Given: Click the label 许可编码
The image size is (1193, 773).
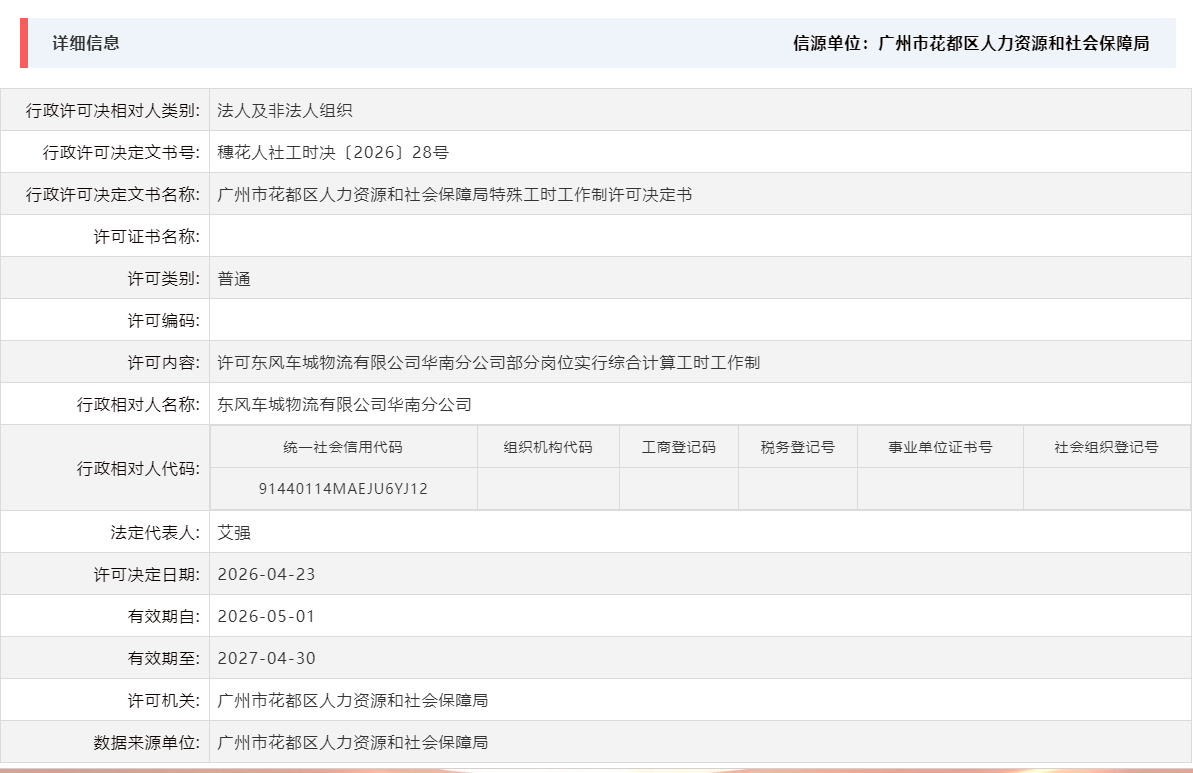Looking at the screenshot, I should [164, 320].
